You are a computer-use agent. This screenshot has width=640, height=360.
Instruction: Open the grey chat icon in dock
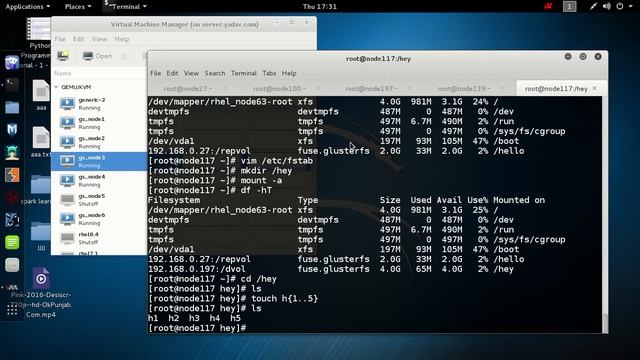click(12, 265)
